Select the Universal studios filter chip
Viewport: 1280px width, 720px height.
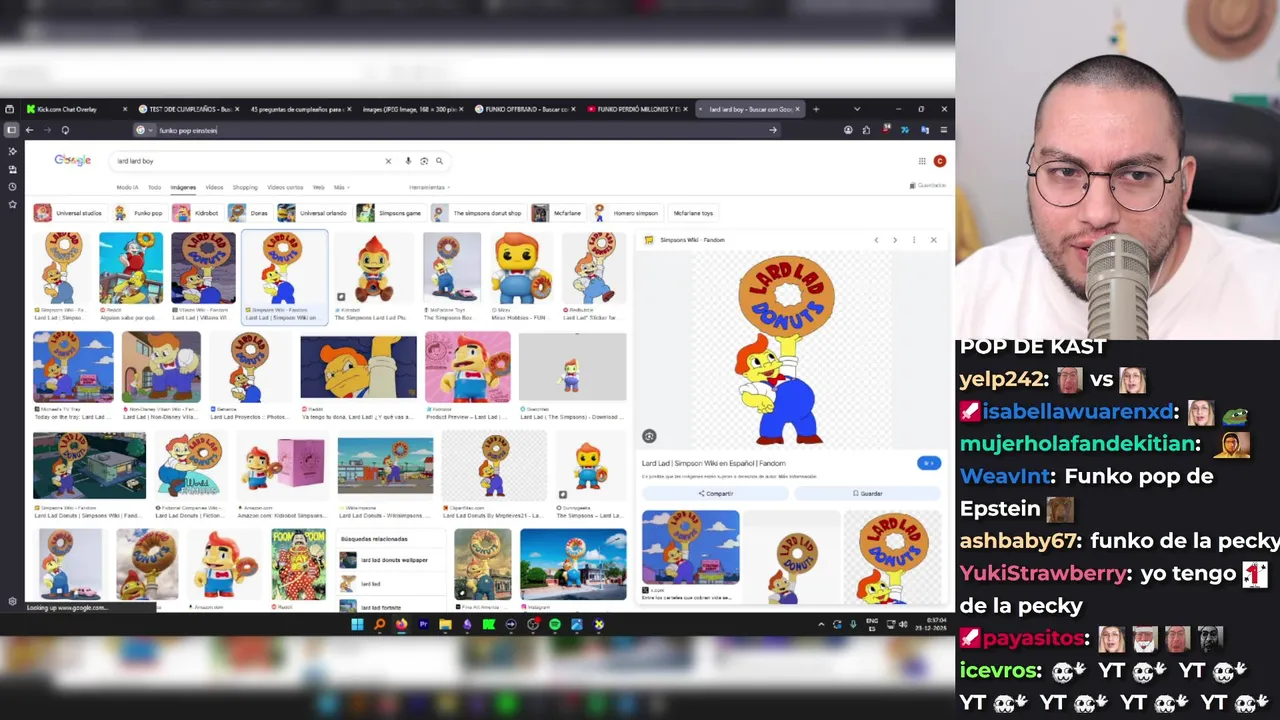[69, 213]
